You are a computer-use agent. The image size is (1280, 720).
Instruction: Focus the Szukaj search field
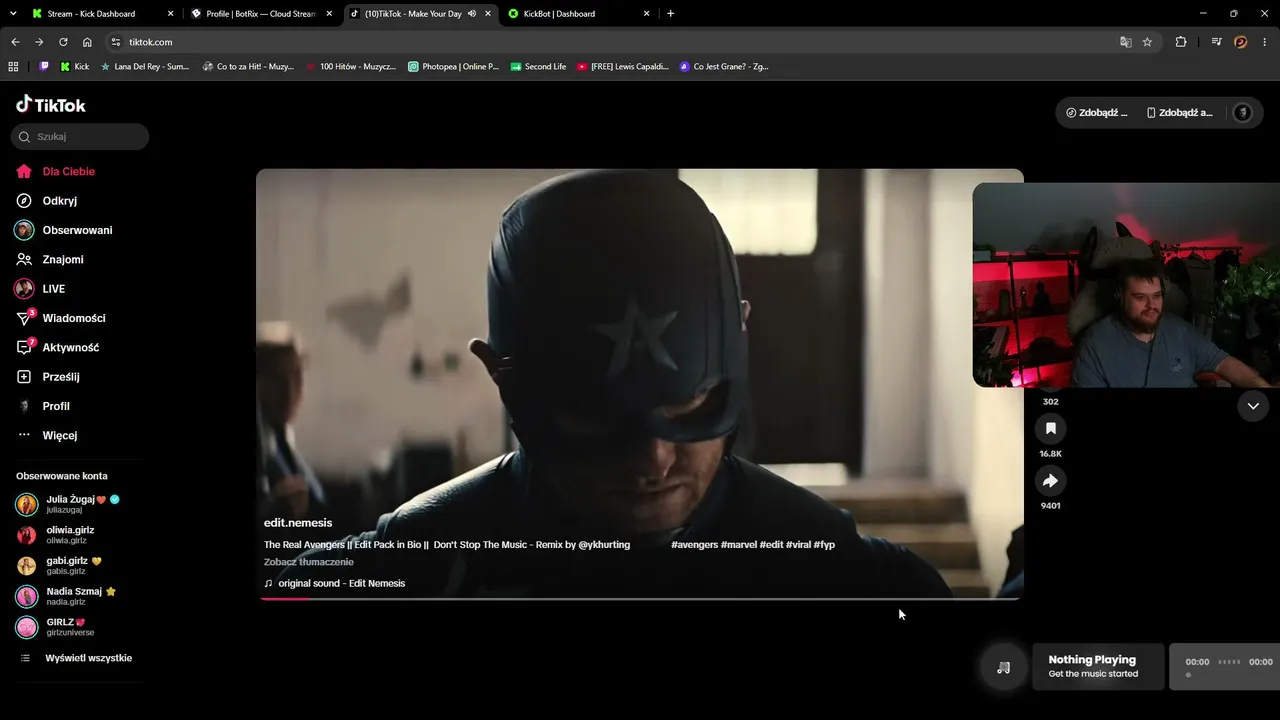[x=80, y=136]
